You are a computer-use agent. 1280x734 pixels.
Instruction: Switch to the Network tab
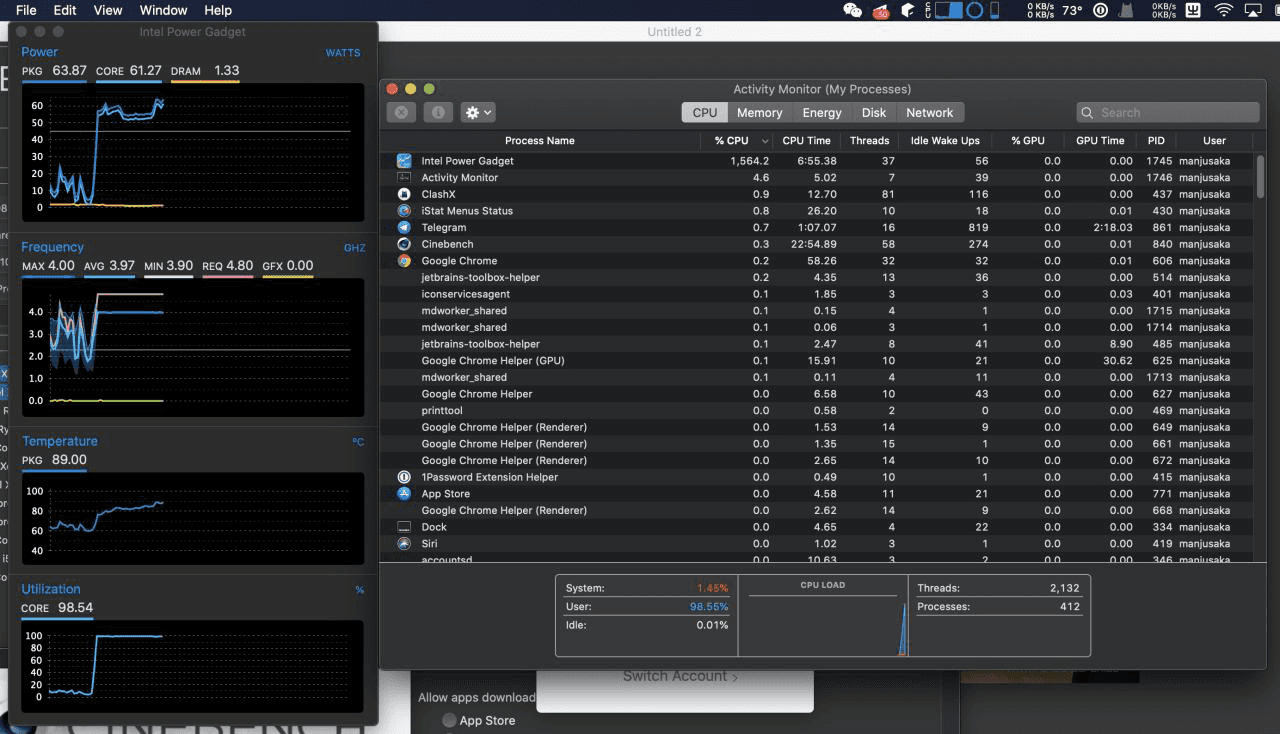coord(930,113)
